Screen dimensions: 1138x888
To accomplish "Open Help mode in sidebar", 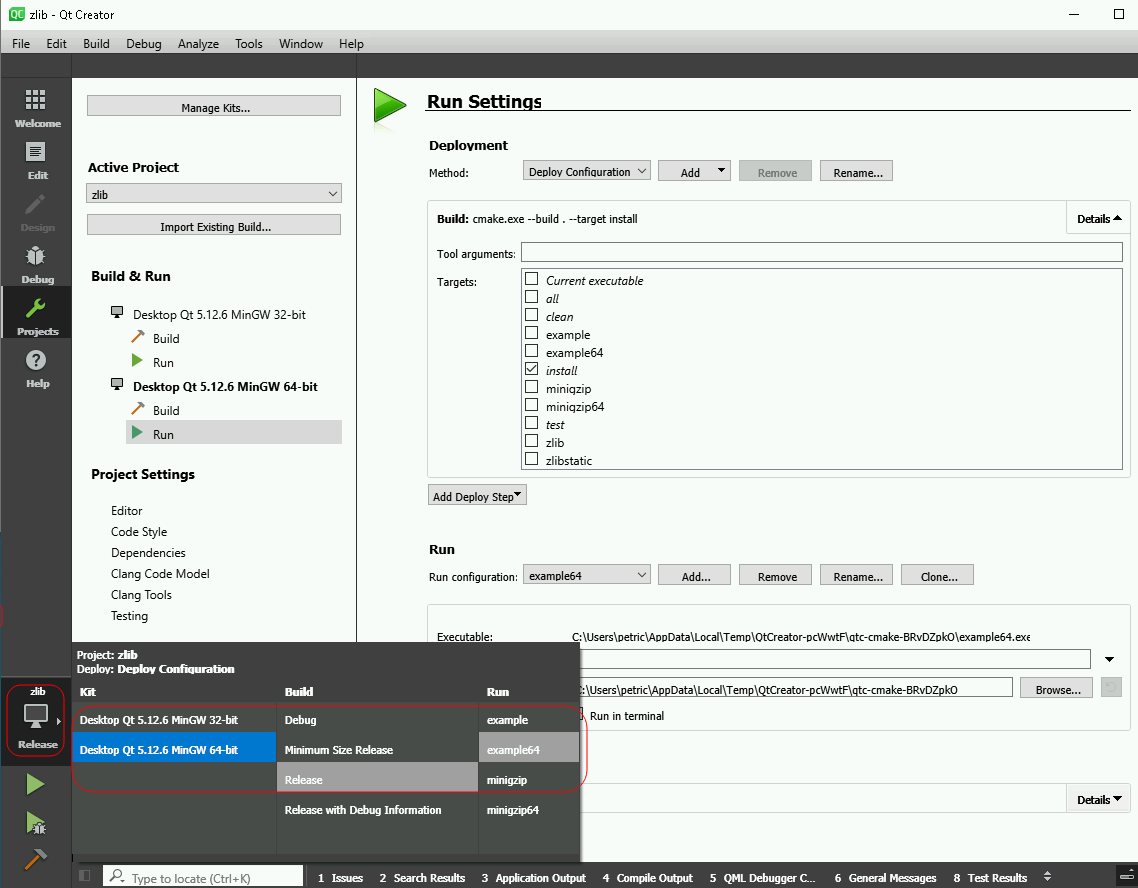I will [x=36, y=370].
